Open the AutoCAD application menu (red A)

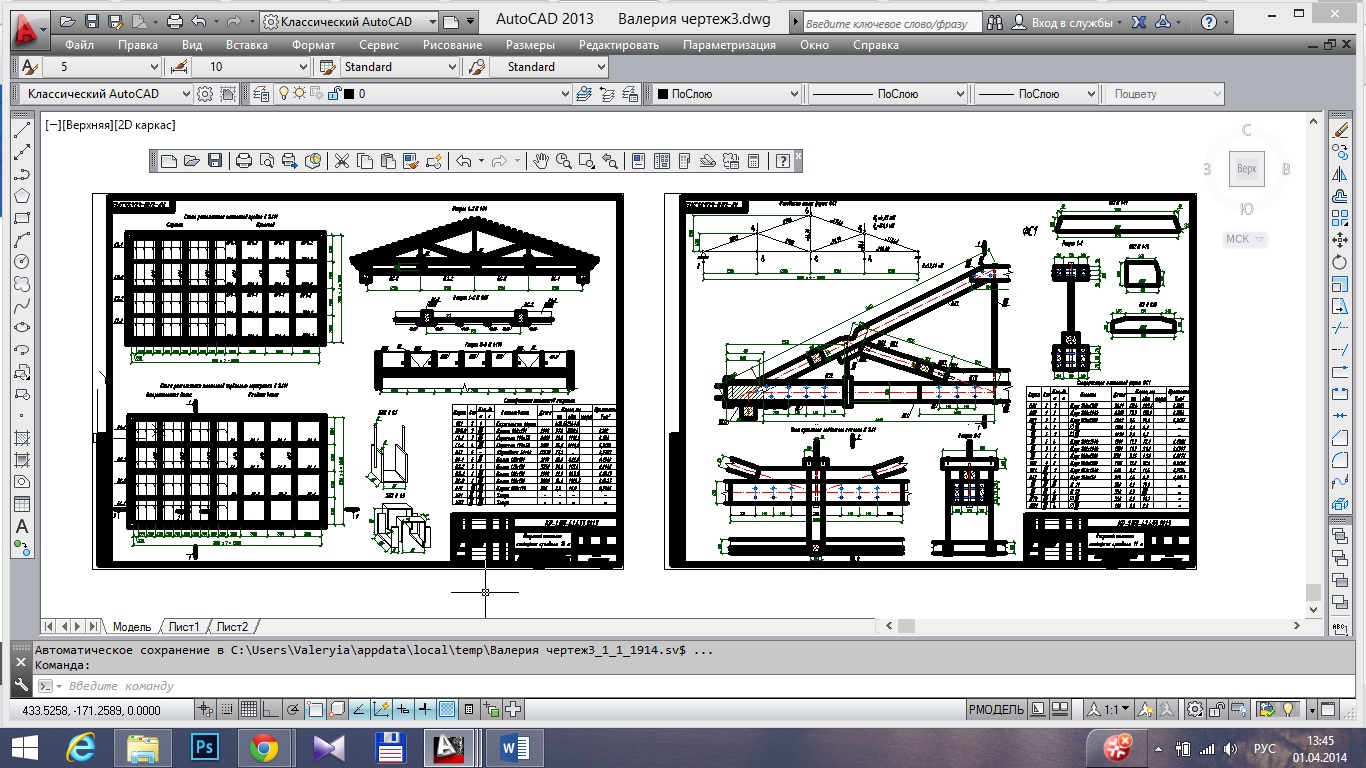[29, 32]
